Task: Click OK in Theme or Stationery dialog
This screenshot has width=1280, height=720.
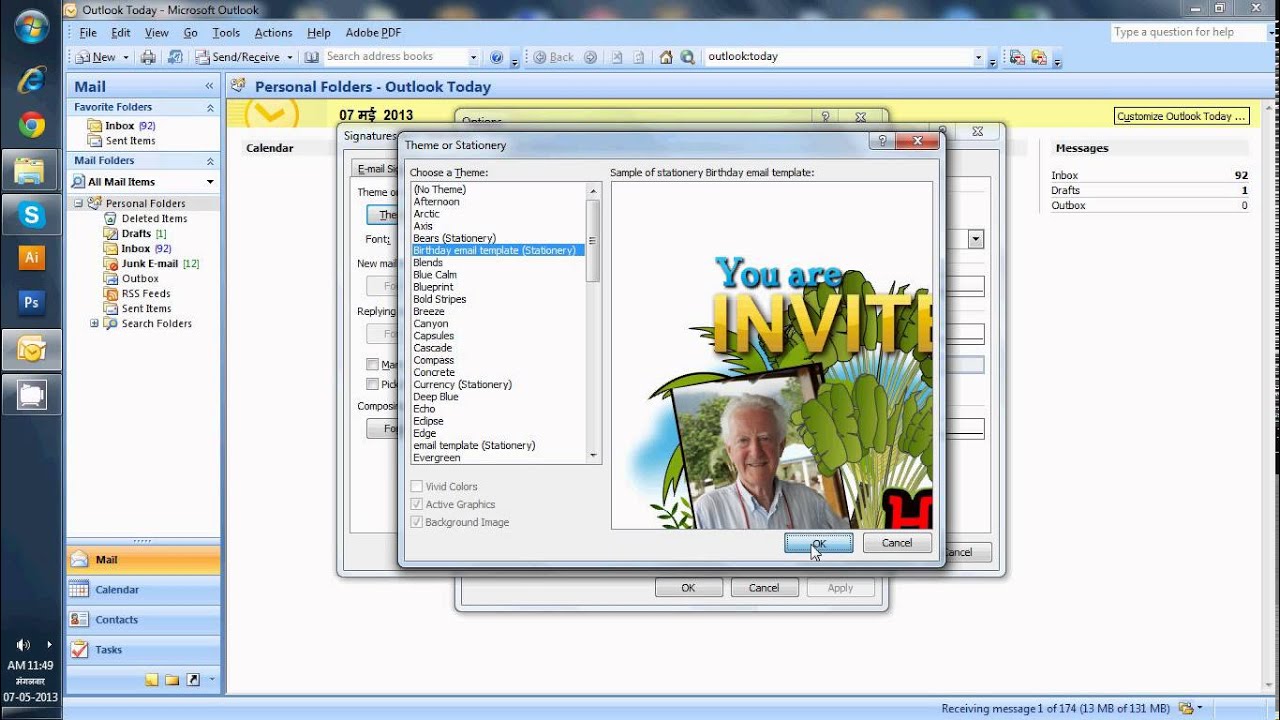Action: click(x=819, y=543)
